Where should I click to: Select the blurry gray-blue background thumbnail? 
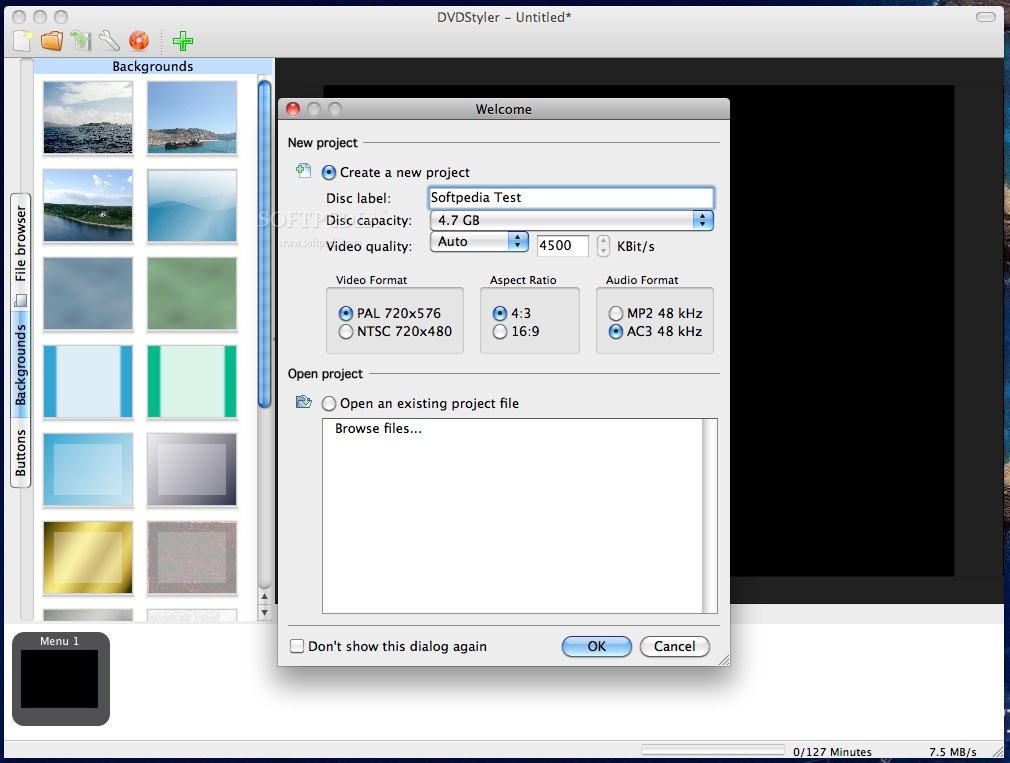88,294
